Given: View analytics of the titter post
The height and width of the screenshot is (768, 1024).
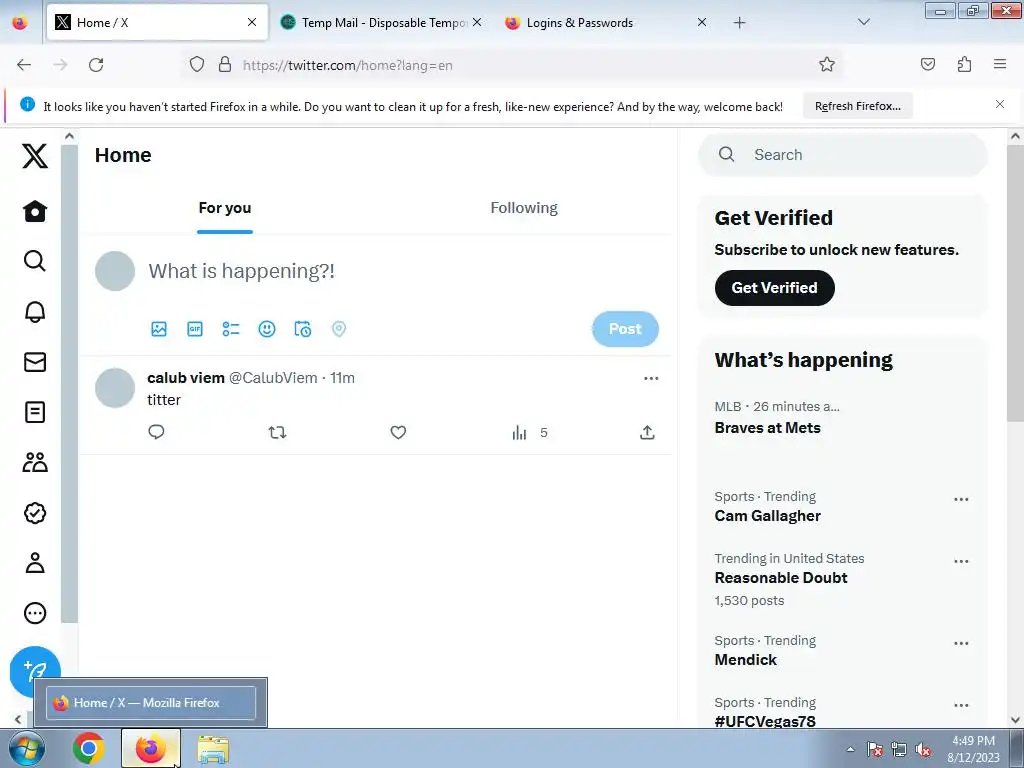Looking at the screenshot, I should tap(530, 432).
